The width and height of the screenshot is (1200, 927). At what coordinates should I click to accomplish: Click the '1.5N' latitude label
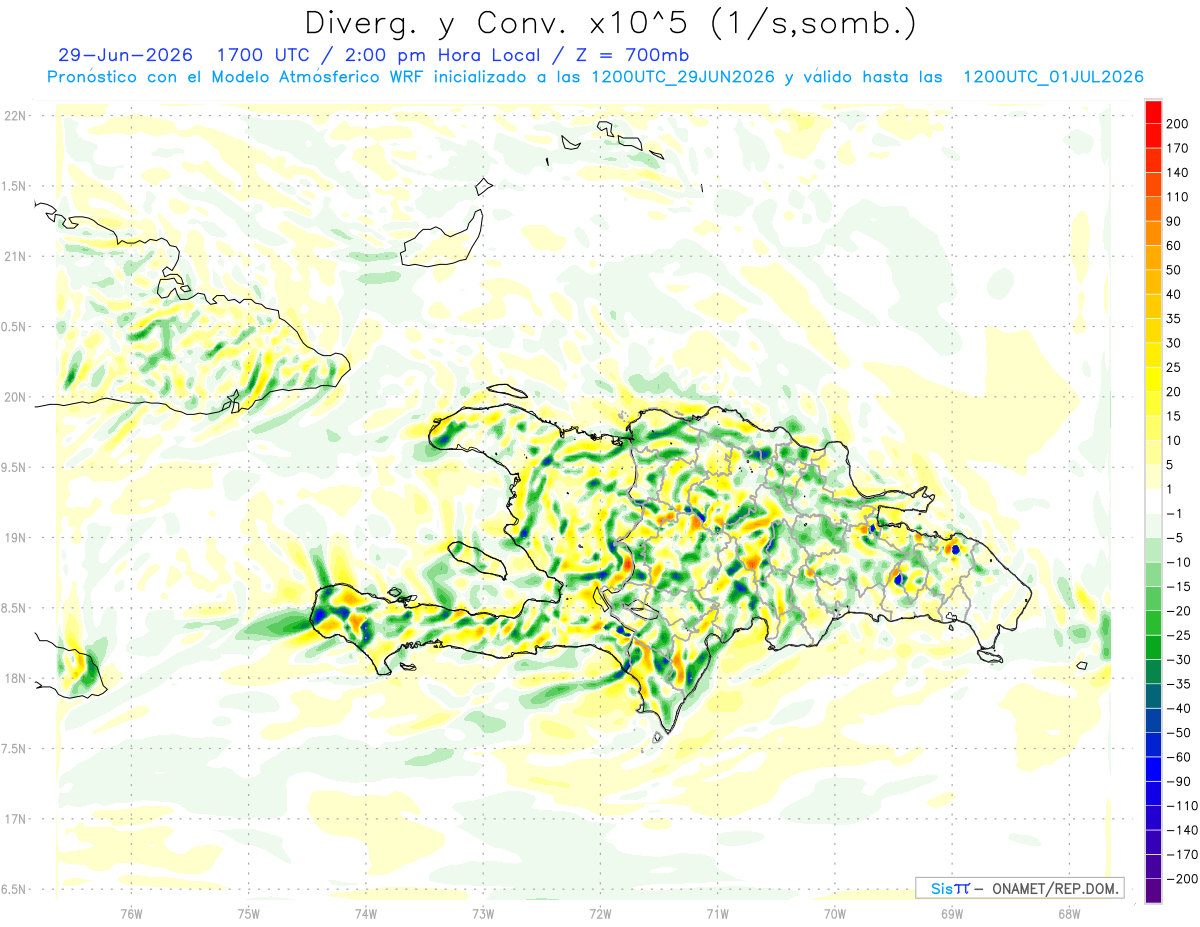pos(14,186)
